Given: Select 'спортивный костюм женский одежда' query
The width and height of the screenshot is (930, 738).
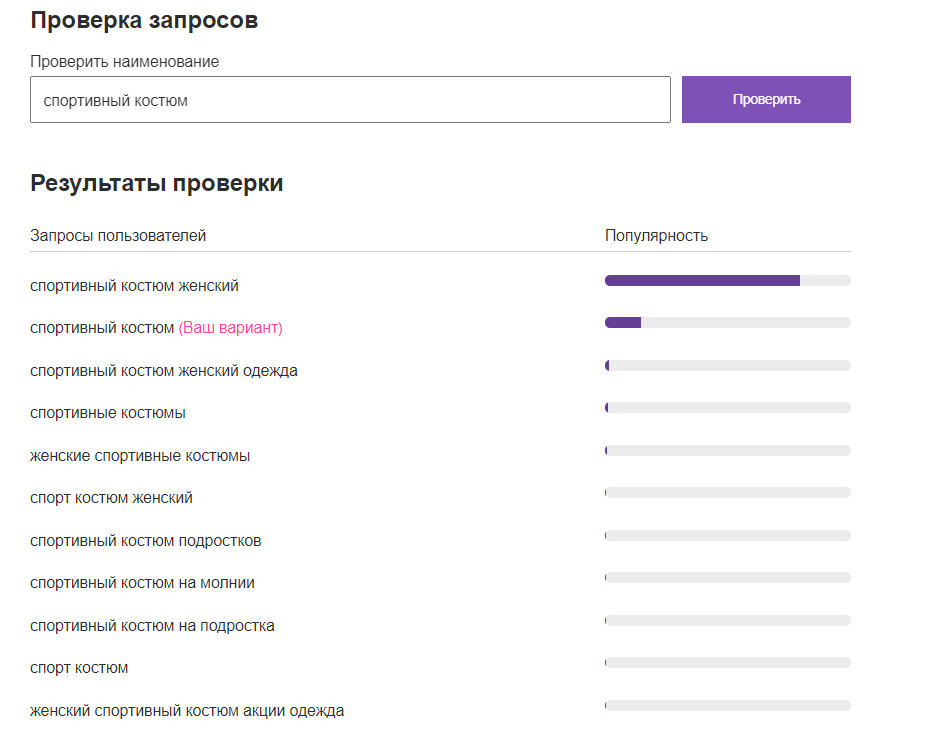Looking at the screenshot, I should coord(164,371).
